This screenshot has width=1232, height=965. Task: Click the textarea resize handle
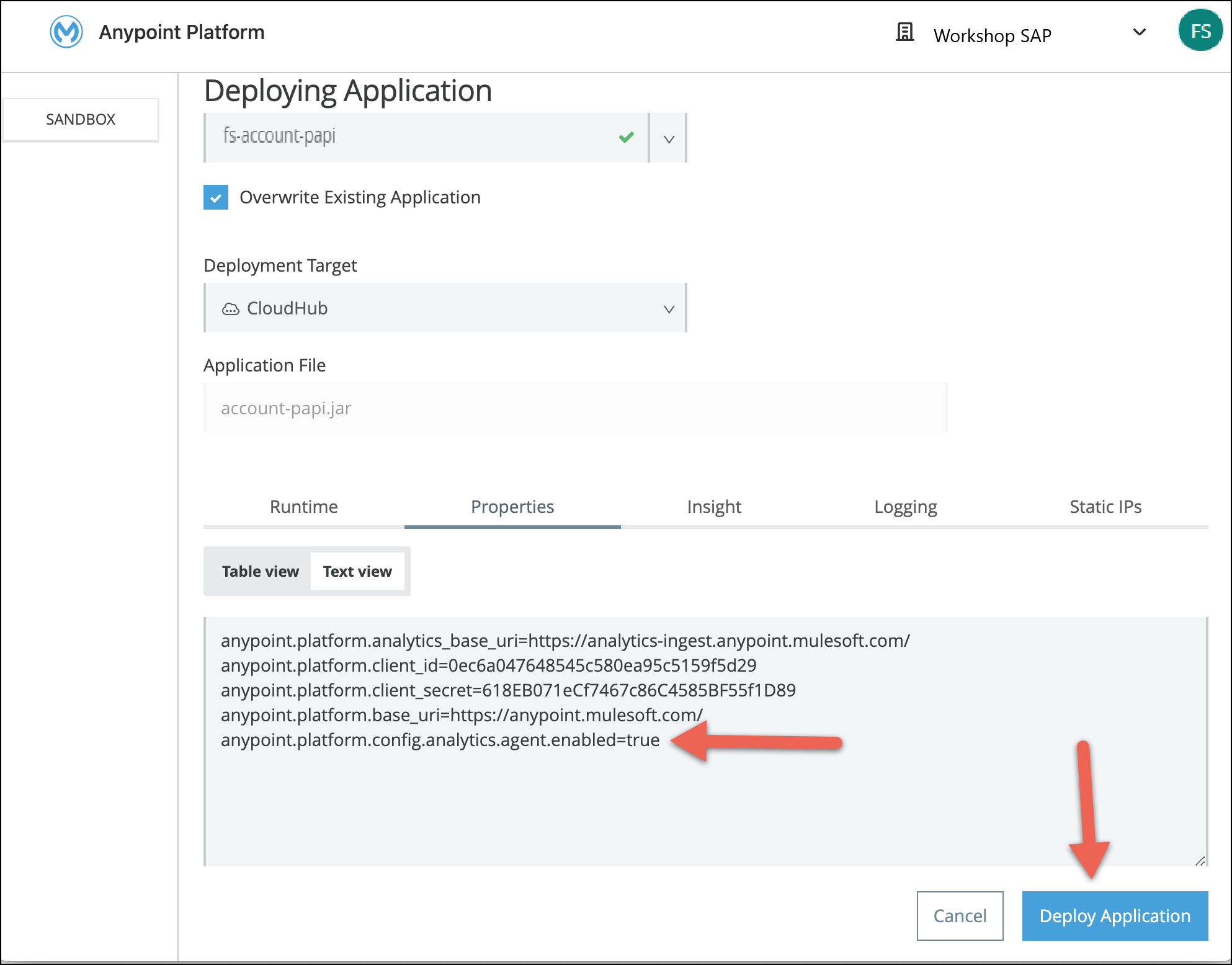(1200, 860)
